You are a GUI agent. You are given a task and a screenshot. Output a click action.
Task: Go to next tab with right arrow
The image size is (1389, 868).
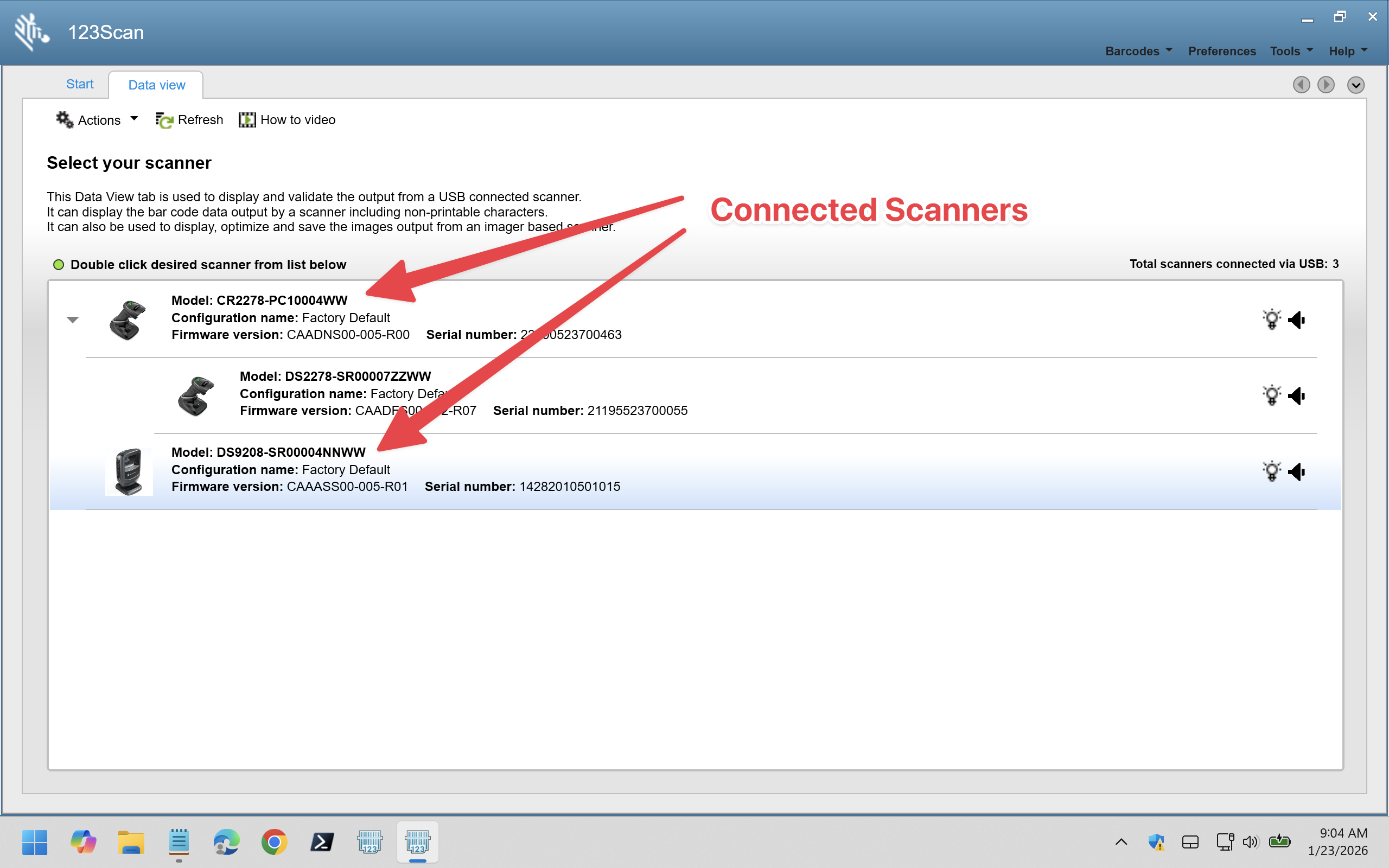1326,85
